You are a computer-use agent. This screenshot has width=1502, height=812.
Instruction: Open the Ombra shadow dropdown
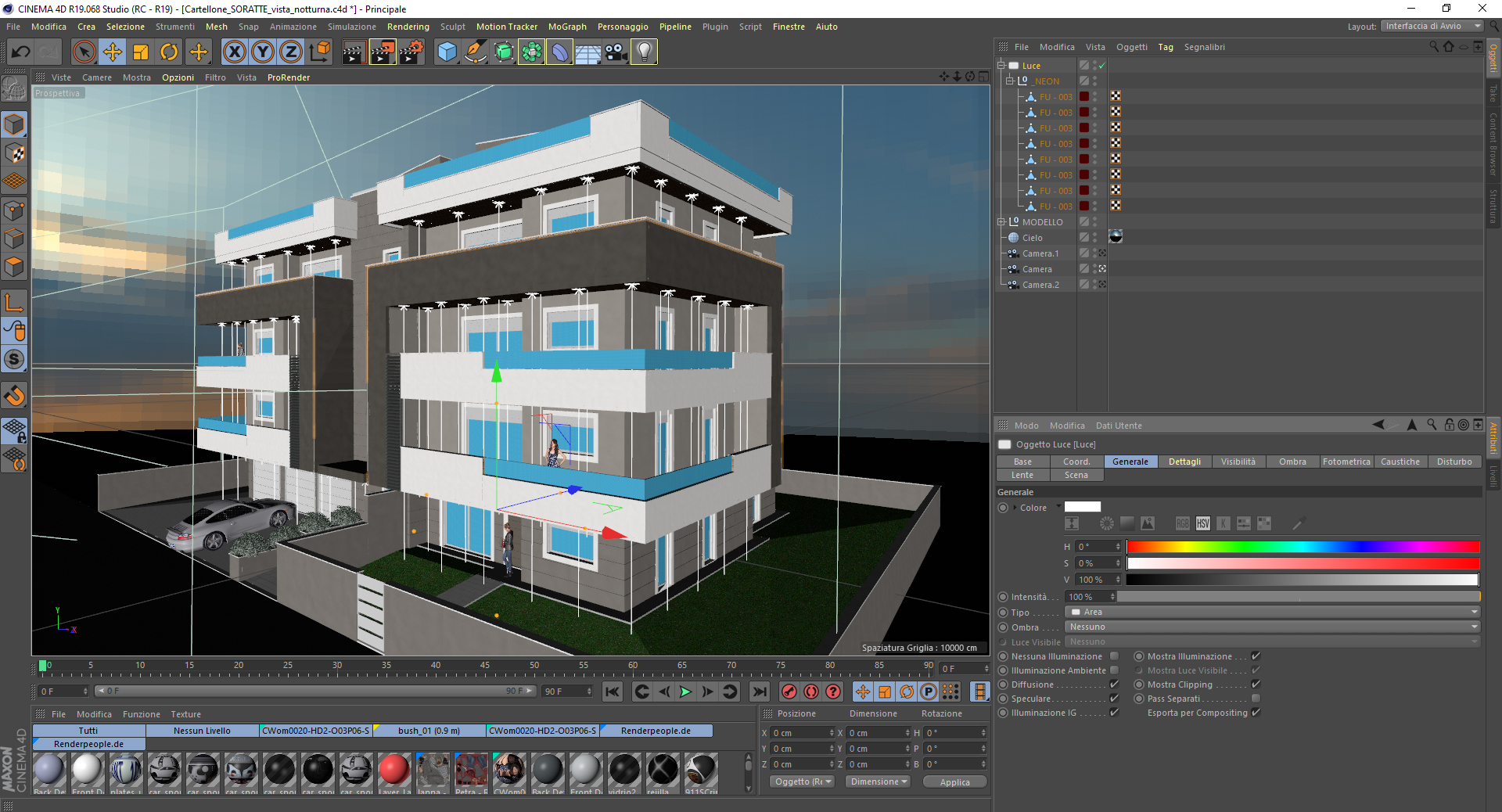(x=1273, y=627)
